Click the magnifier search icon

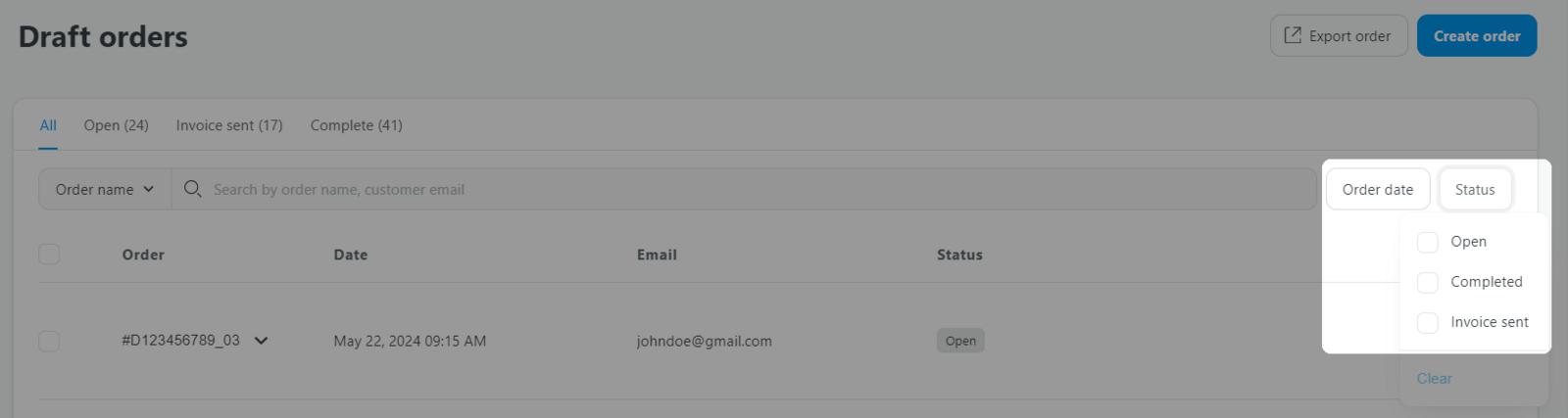pyautogui.click(x=192, y=188)
